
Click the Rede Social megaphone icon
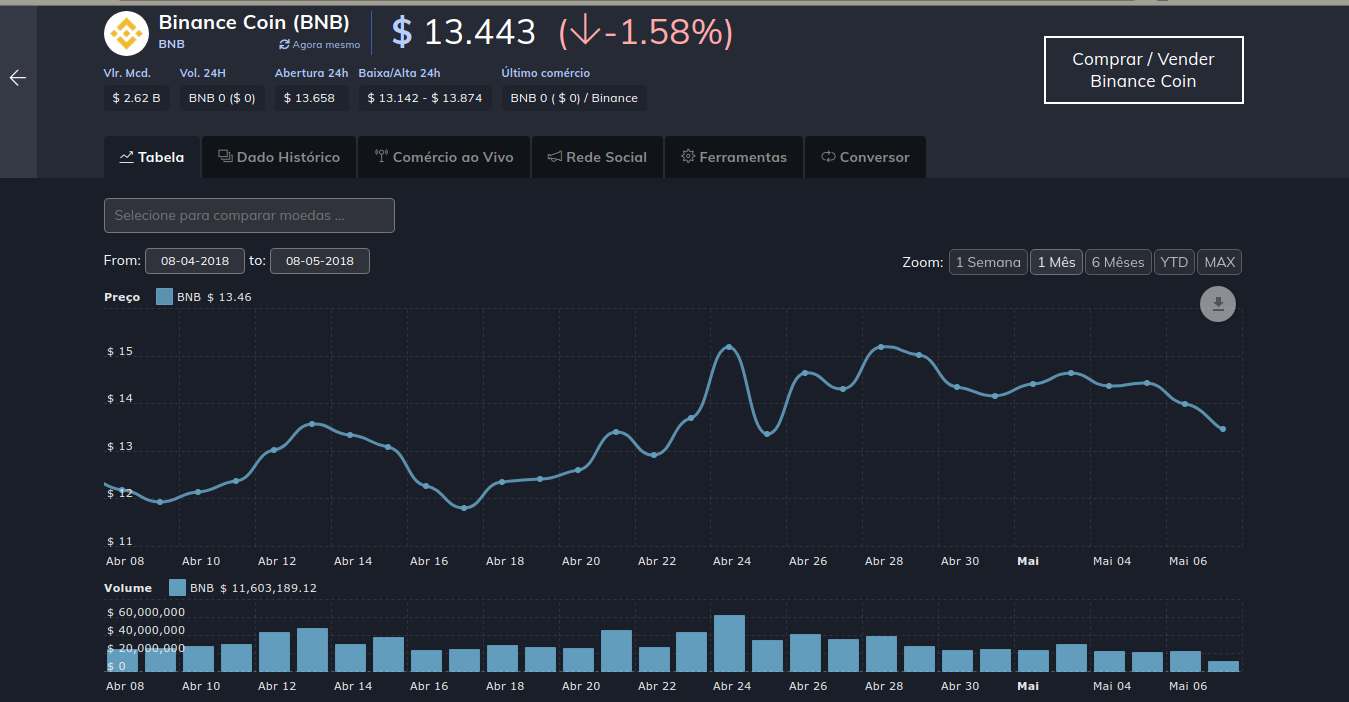[555, 157]
